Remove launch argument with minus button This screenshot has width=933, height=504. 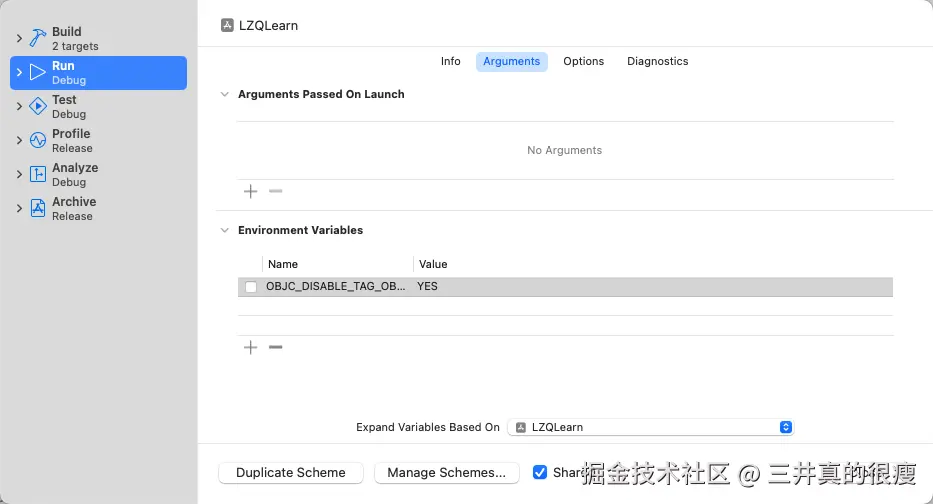tap(275, 191)
